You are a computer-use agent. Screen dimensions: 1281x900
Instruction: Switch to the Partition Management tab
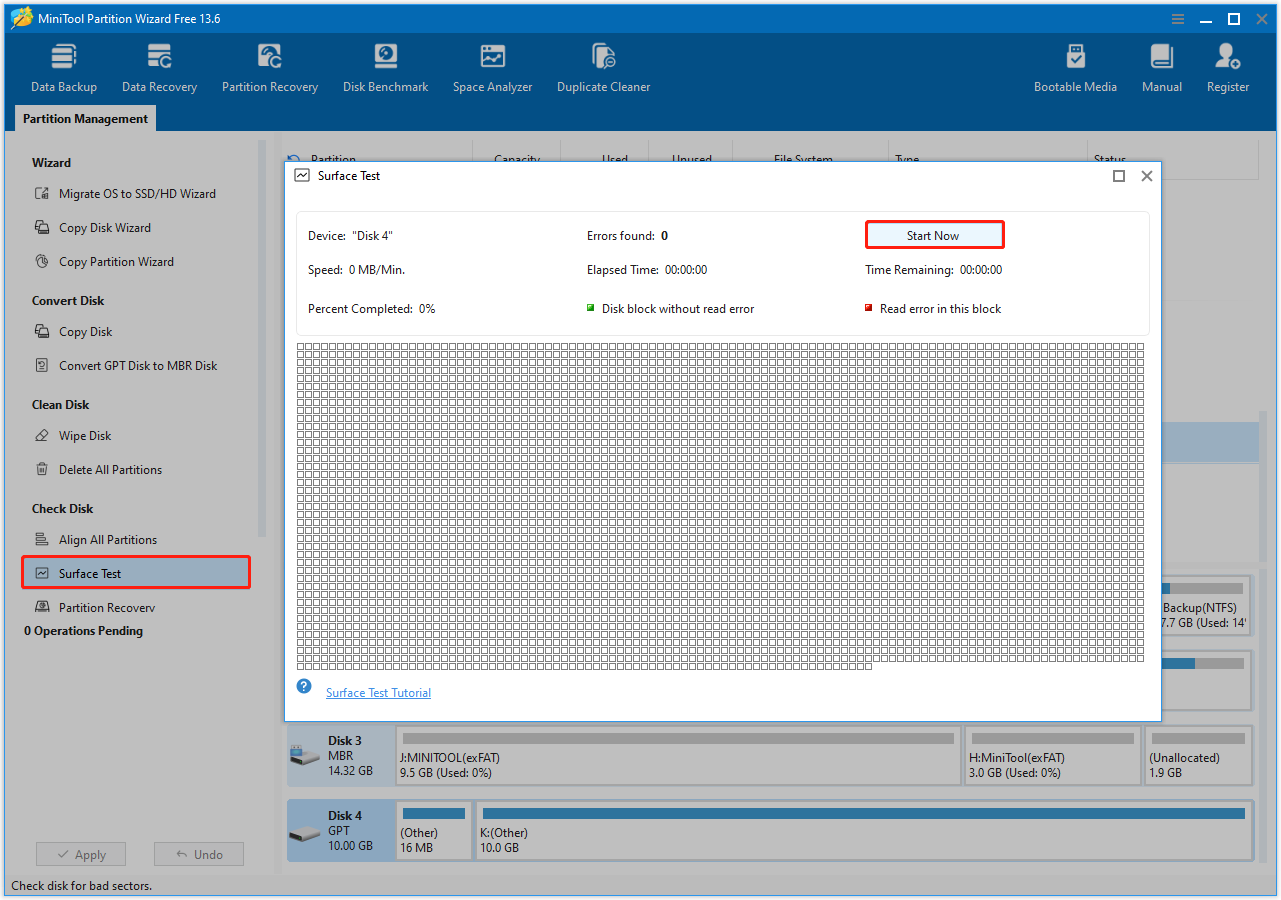(84, 118)
